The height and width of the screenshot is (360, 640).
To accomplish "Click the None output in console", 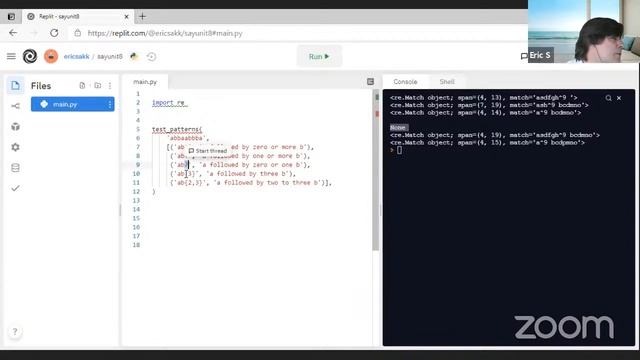I will click(398, 127).
